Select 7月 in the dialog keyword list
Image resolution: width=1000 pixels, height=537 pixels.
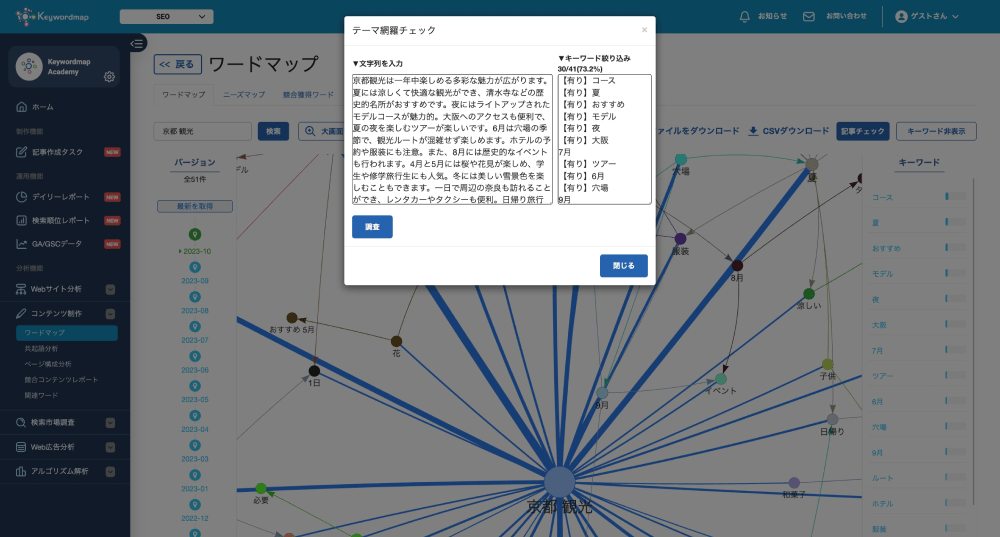pos(564,152)
